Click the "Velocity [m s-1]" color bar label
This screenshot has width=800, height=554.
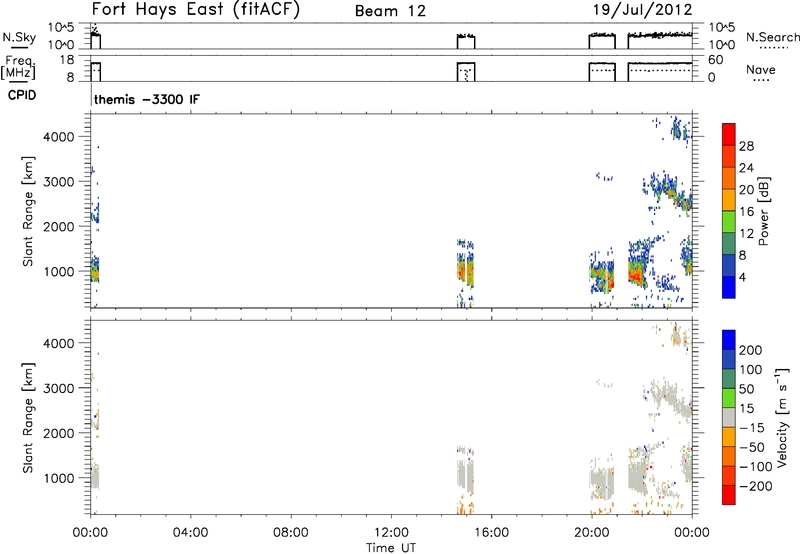(x=782, y=417)
